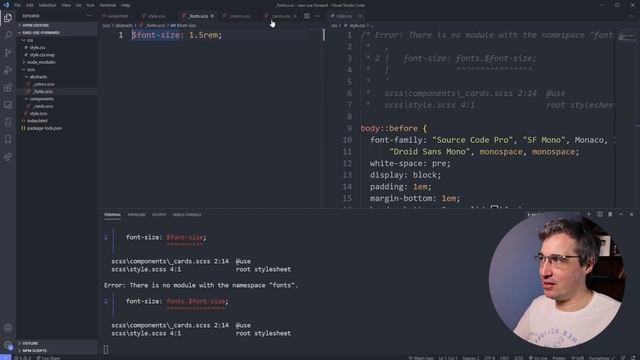Split the terminal panel
The width and height of the screenshot is (640, 360).
[599, 214]
